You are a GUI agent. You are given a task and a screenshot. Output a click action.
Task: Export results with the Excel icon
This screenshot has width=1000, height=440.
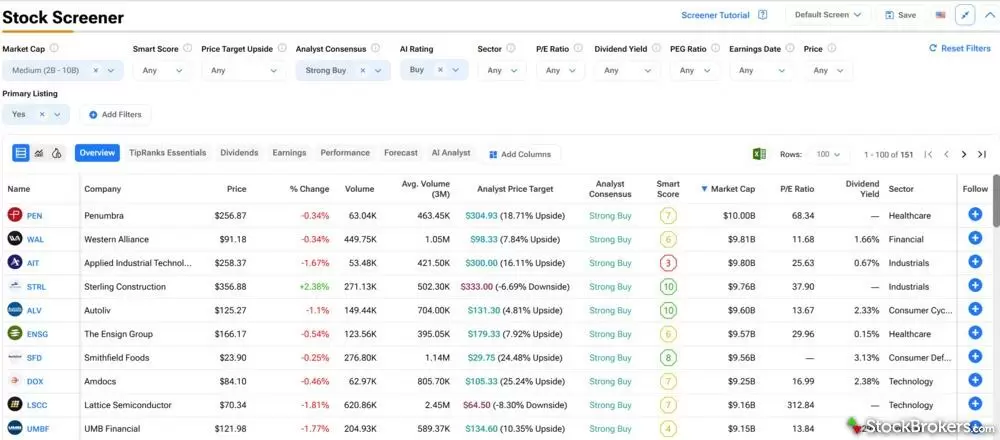click(x=759, y=154)
